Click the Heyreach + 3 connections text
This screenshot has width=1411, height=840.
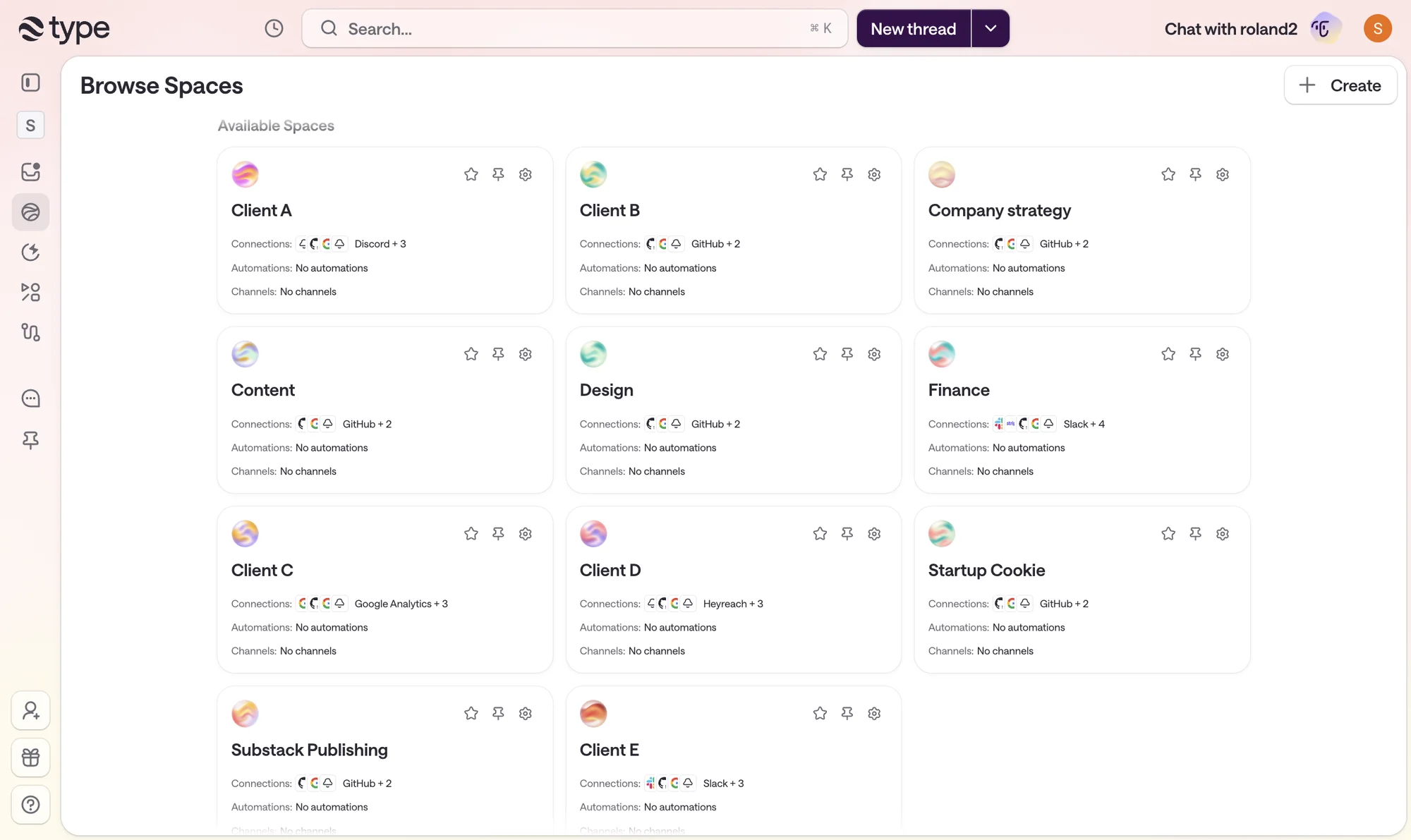[733, 604]
